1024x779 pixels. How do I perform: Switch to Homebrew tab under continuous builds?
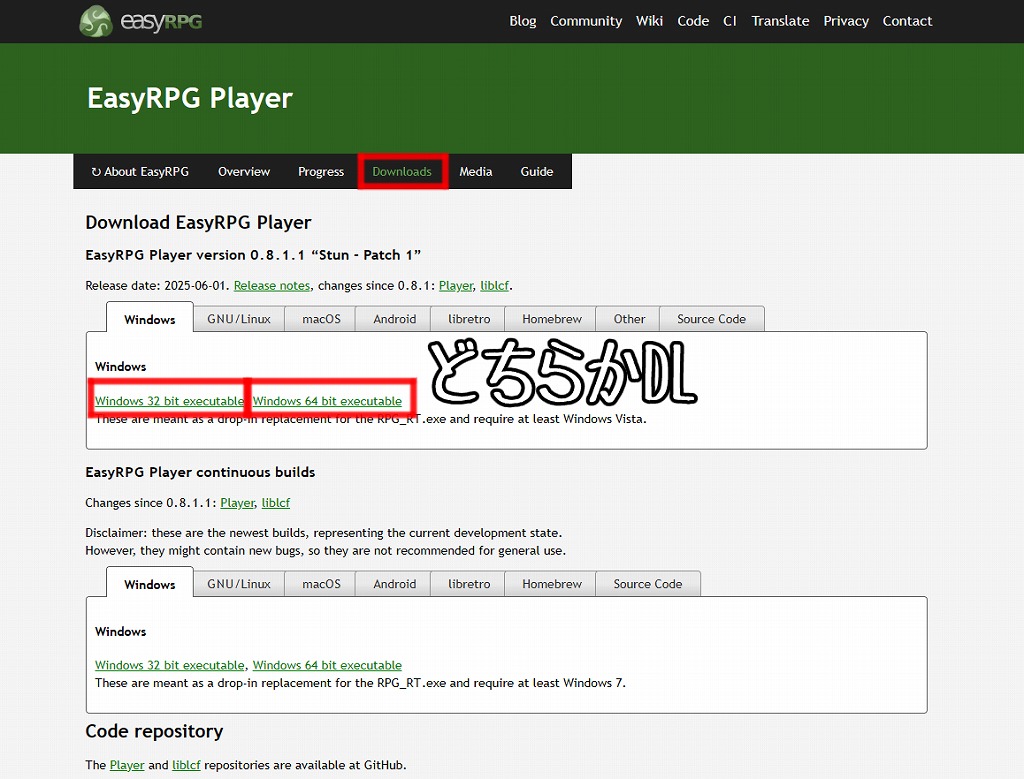552,584
